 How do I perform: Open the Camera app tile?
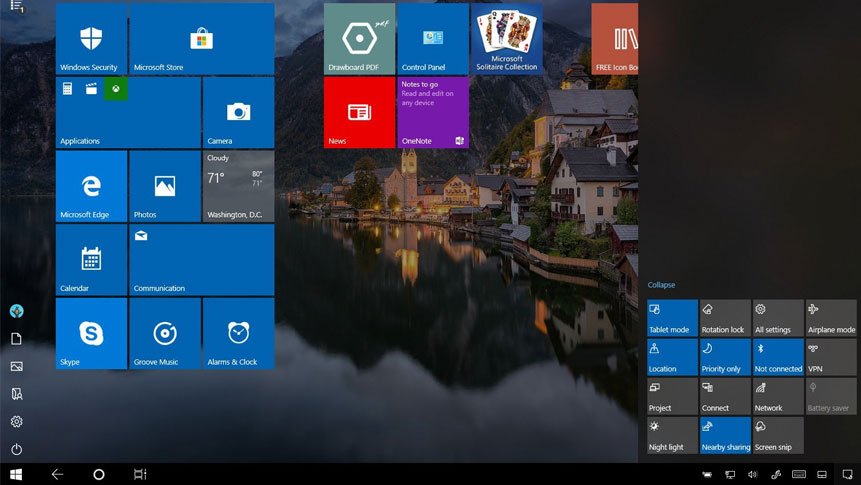(x=238, y=113)
